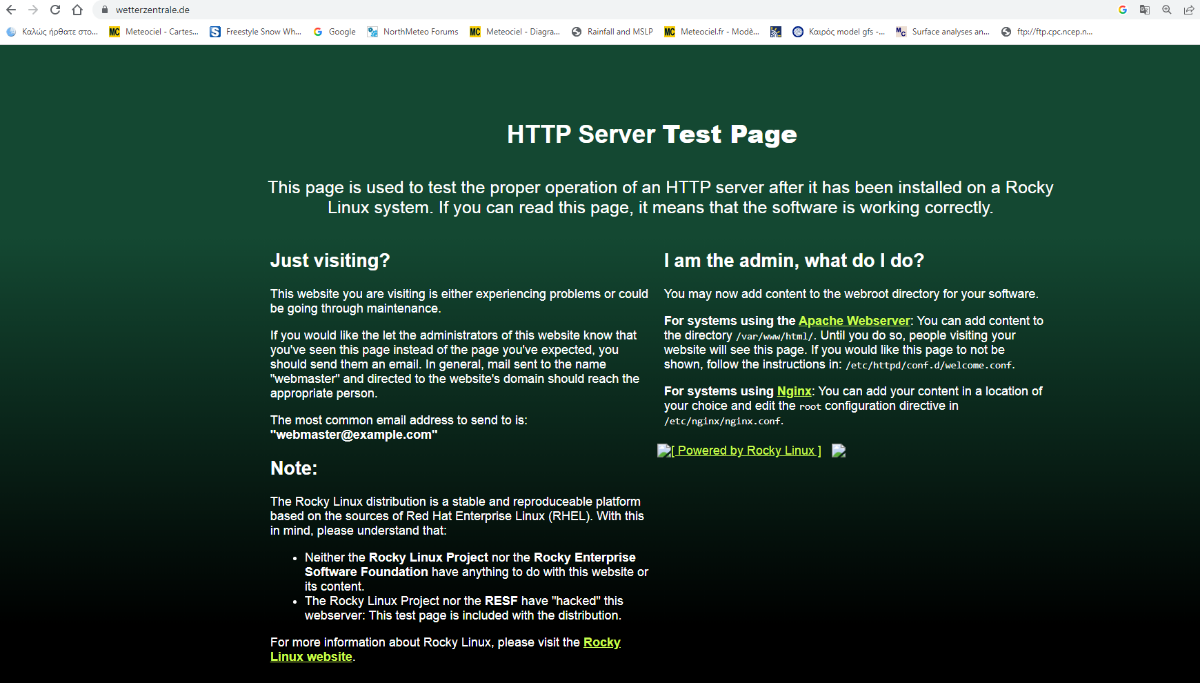View site security lock info

(x=104, y=9)
